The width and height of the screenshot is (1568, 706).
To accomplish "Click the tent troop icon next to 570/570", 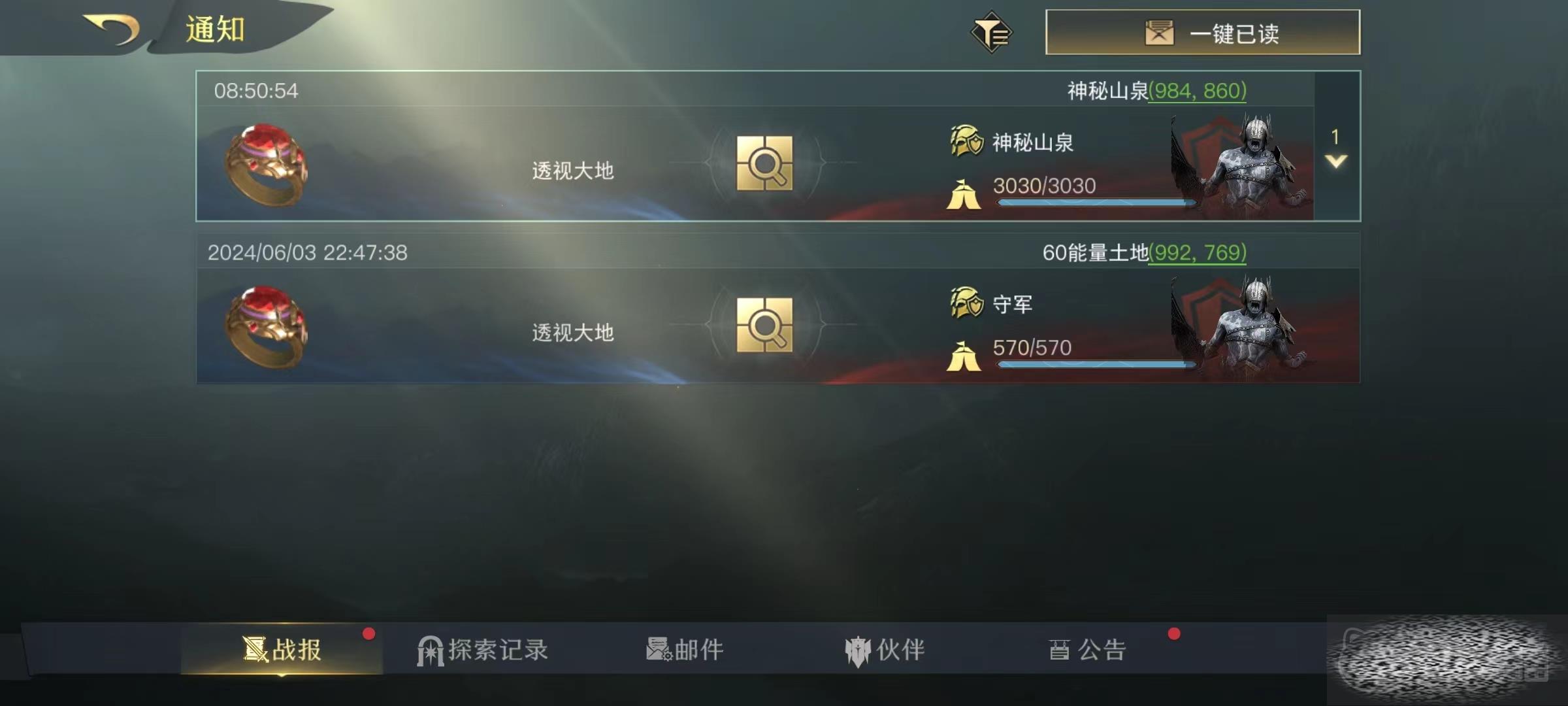I will click(x=964, y=356).
